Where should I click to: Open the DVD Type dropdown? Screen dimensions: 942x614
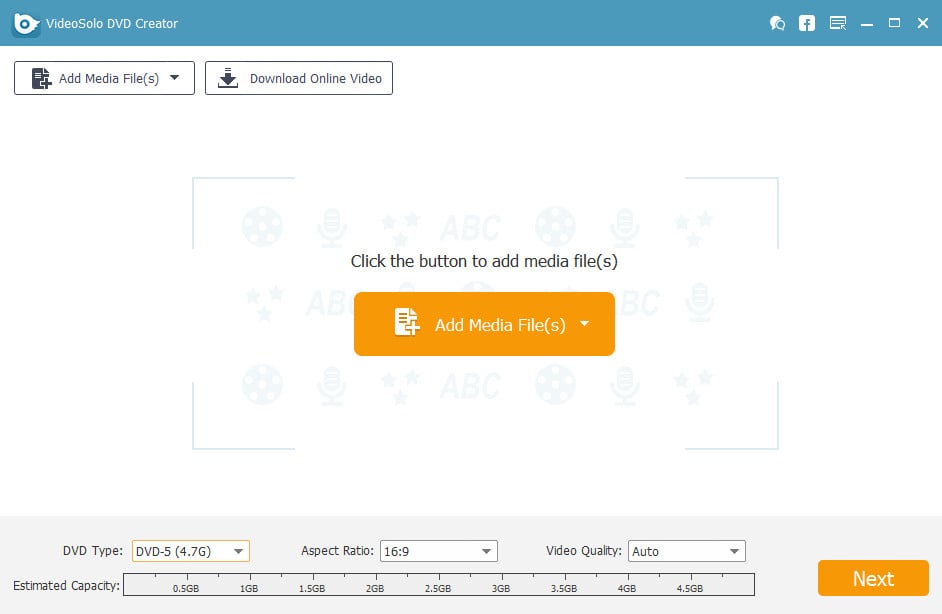190,551
